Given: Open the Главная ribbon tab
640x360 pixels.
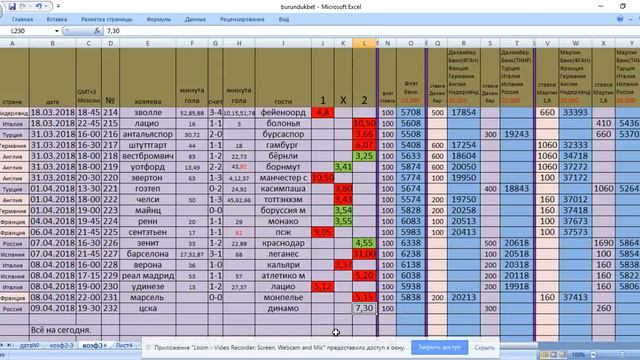Looking at the screenshot, I should point(22,19).
